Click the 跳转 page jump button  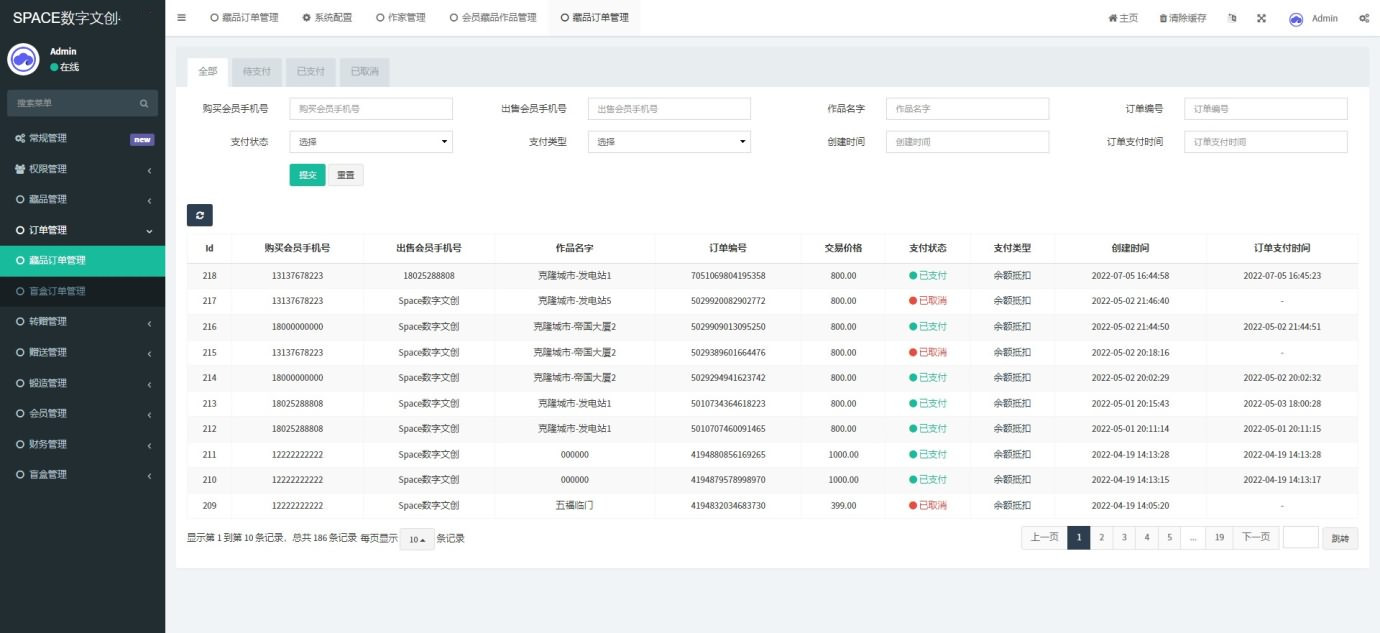pyautogui.click(x=1340, y=538)
